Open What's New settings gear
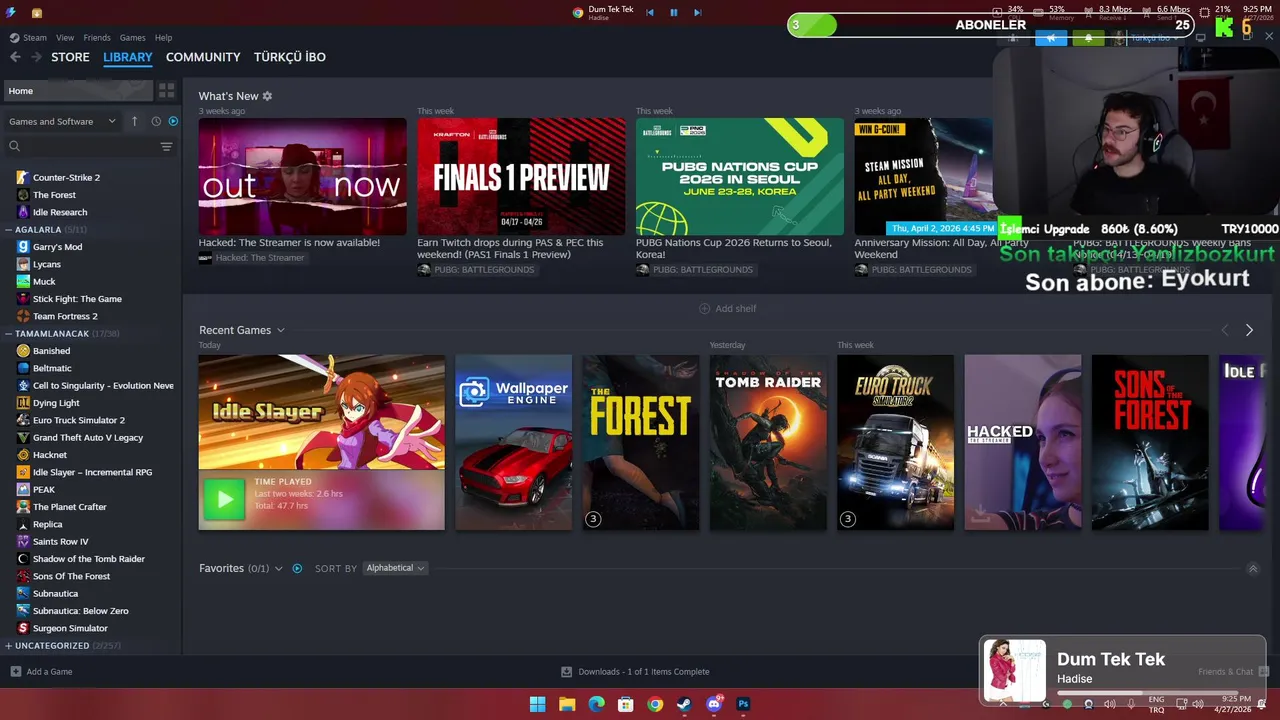The image size is (1280, 720). point(267,96)
